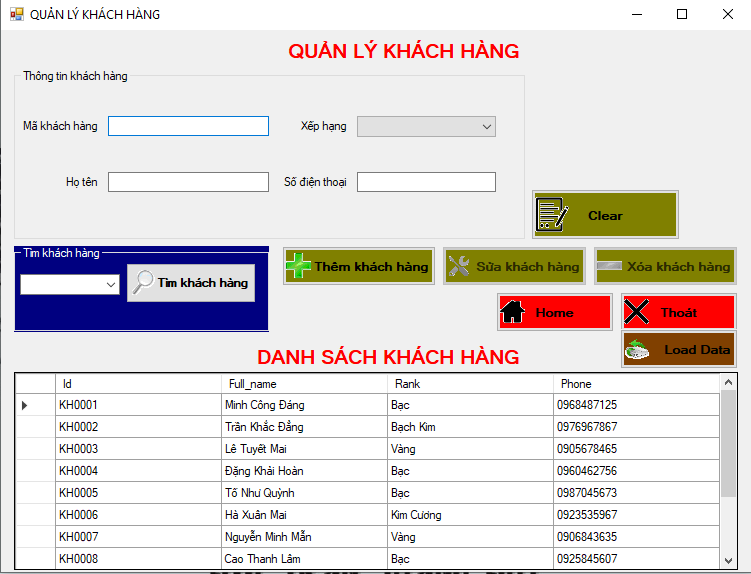751x574 pixels.
Task: Sort by the Full_name column header
Action: tap(305, 384)
